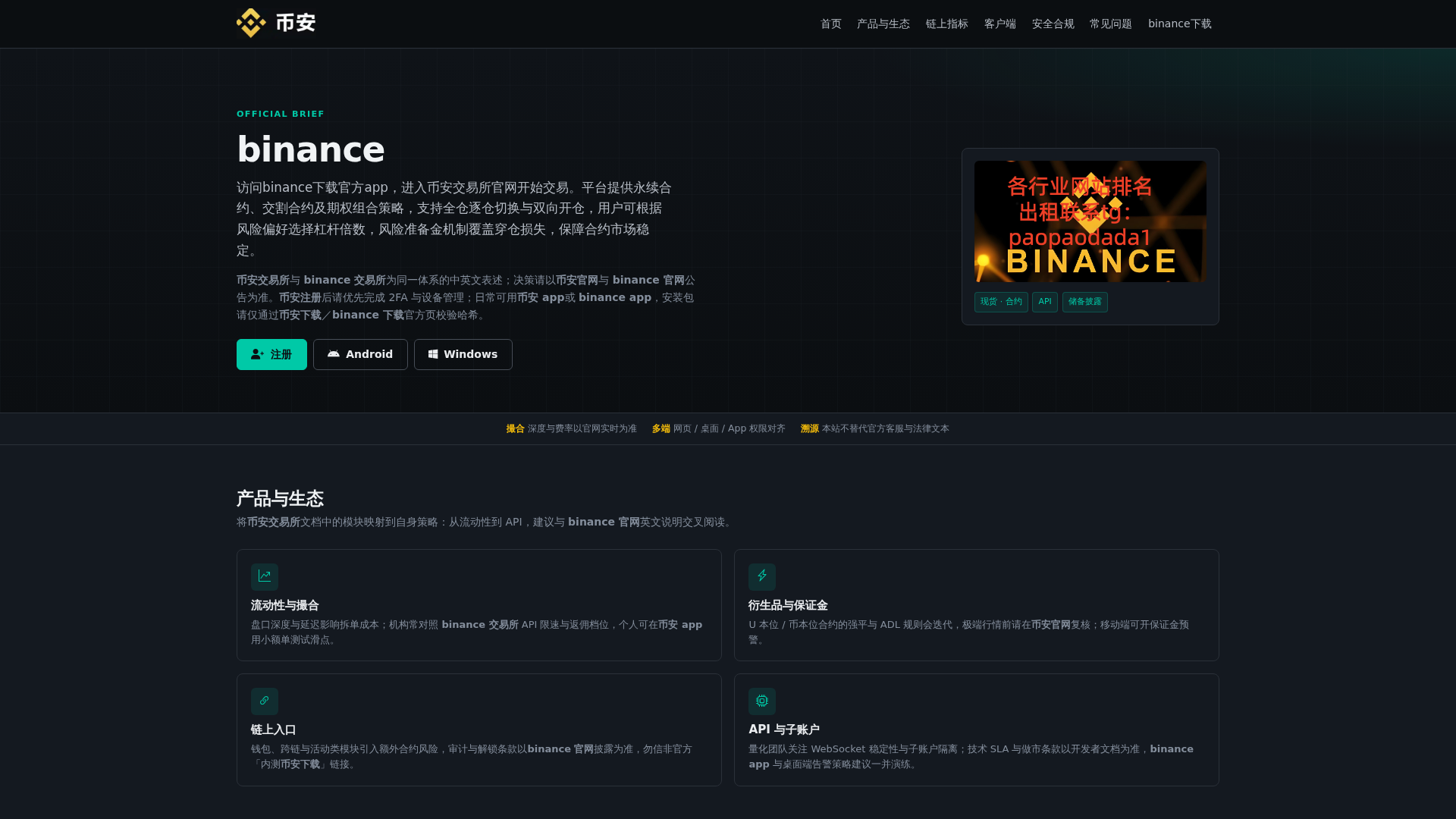
Task: Click the 现货 · 合约 tag
Action: click(x=1001, y=302)
